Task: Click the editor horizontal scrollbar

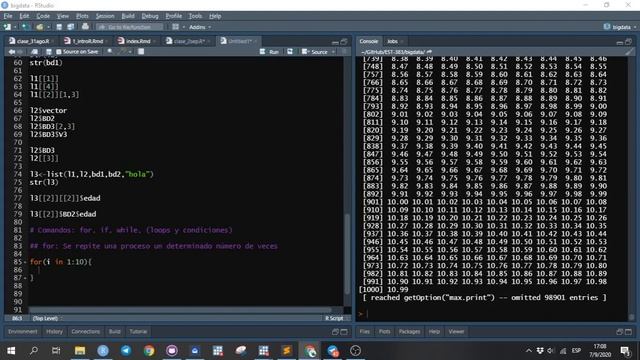Action: point(180,310)
